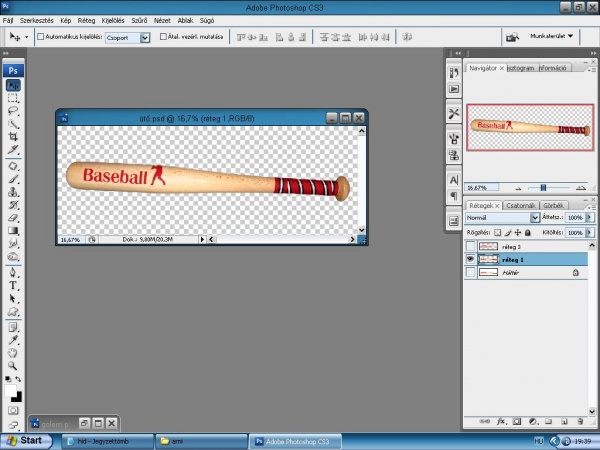Switch to the Csatornák tab

click(520, 205)
